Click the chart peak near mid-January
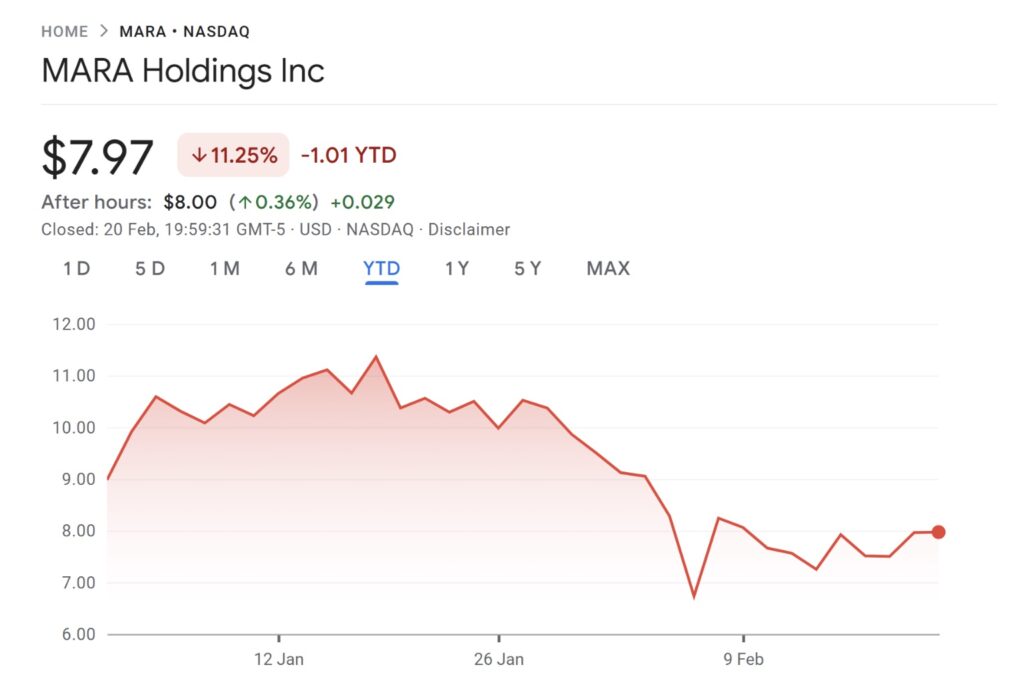The width and height of the screenshot is (1024, 687). coord(377,355)
